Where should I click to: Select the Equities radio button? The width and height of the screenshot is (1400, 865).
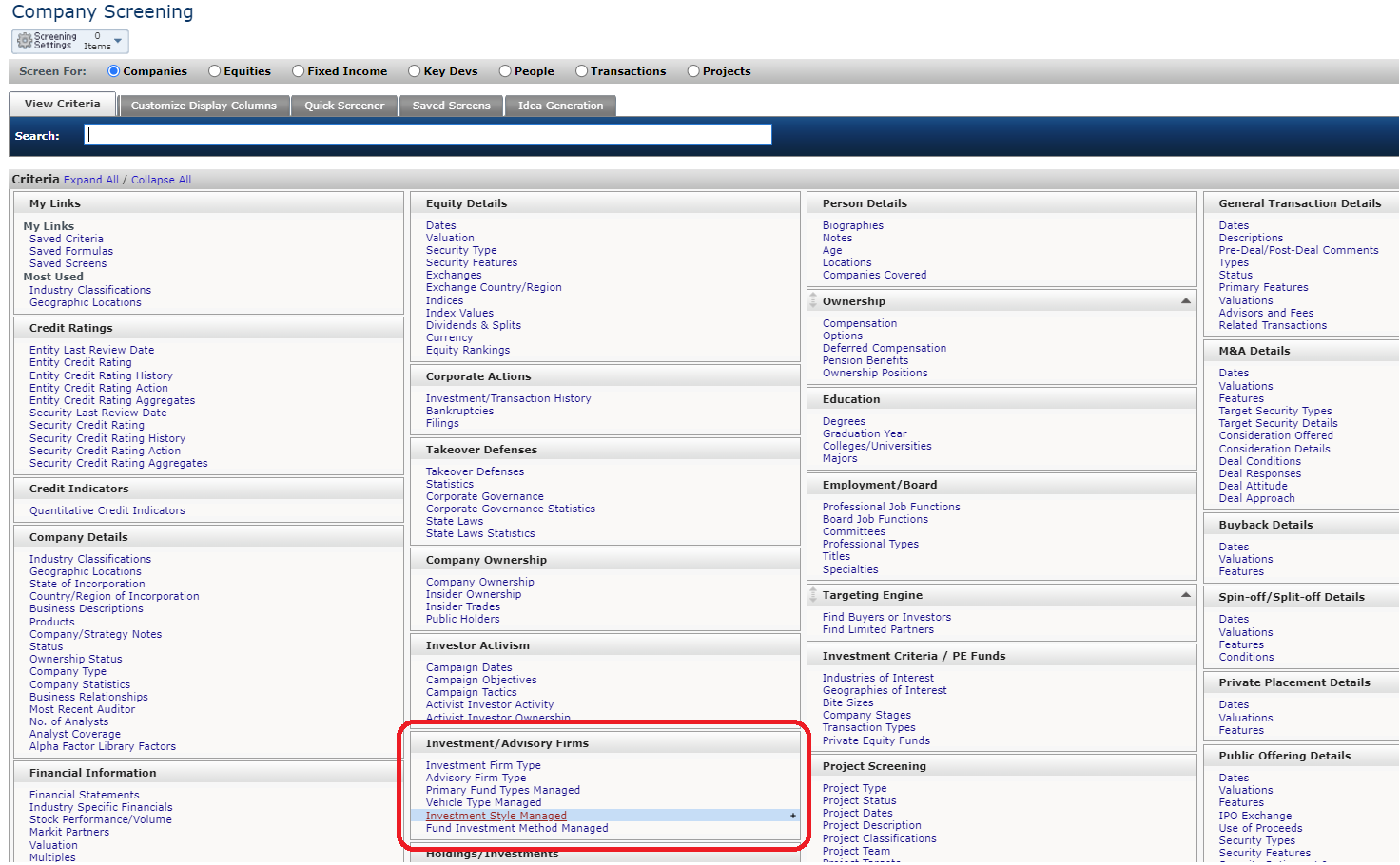click(215, 71)
